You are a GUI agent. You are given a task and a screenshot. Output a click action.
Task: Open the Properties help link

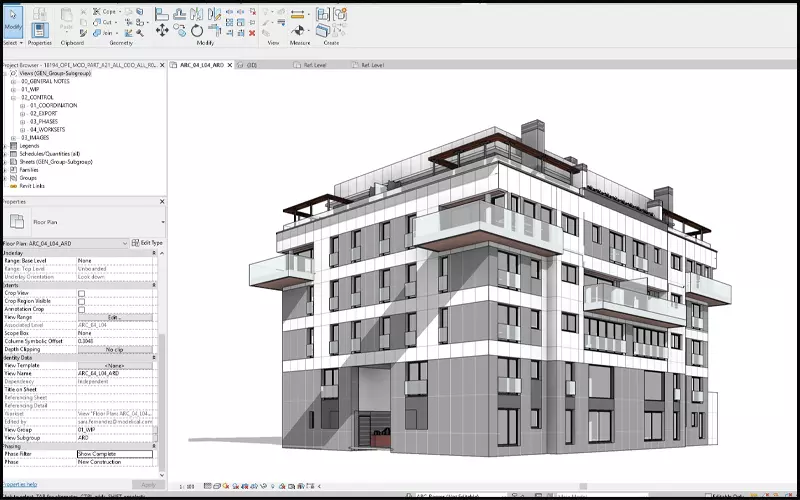[x=19, y=484]
